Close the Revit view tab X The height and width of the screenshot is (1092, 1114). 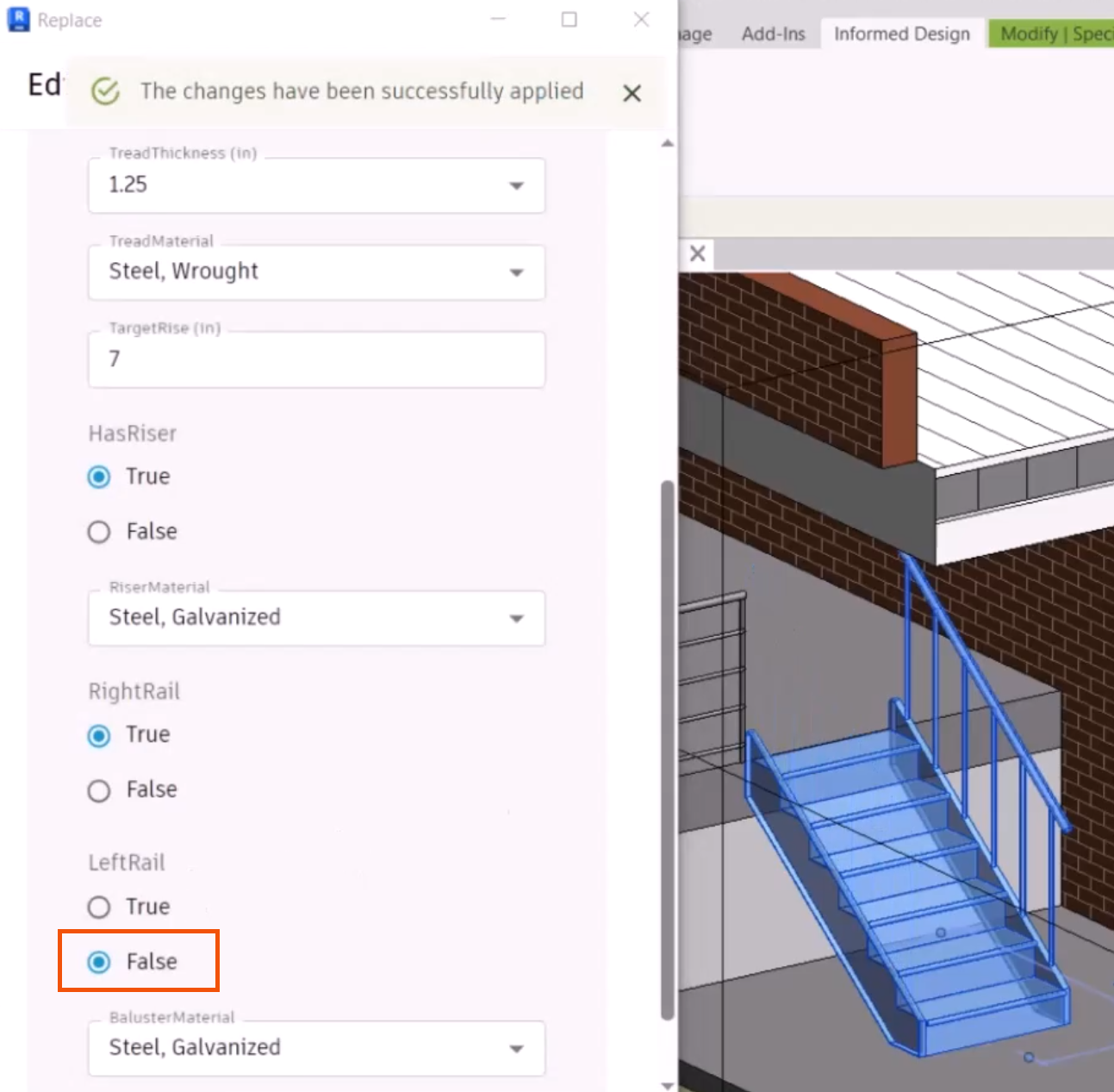point(698,253)
